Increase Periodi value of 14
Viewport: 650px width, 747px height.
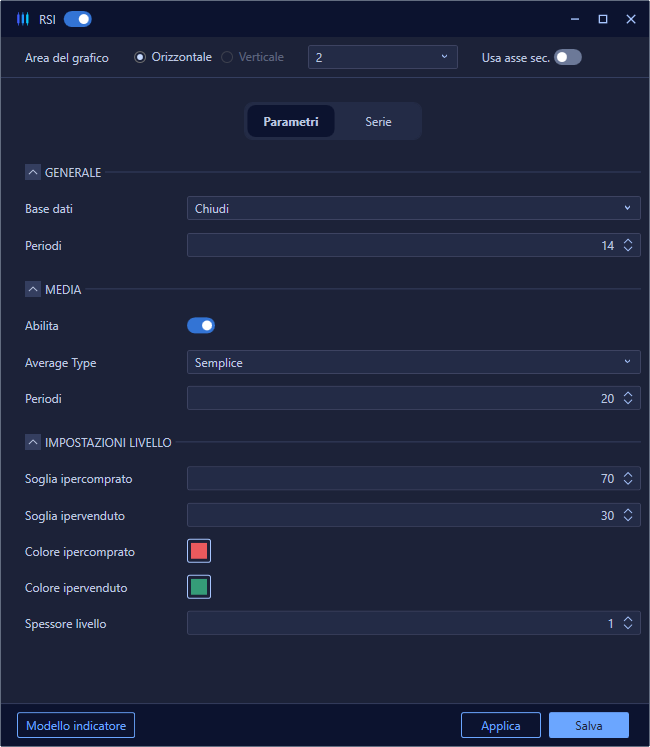point(628,242)
